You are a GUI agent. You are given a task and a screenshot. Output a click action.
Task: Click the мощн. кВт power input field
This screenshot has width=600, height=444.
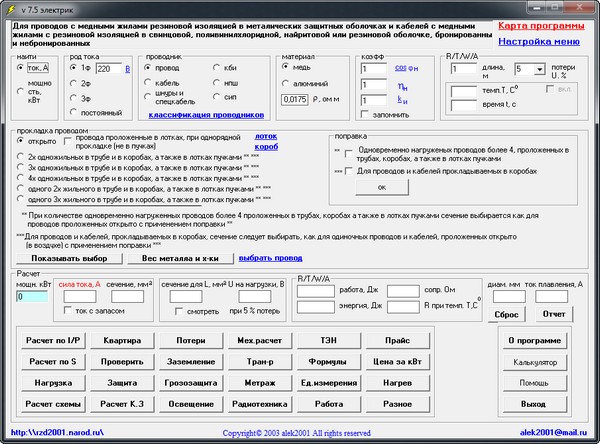tap(30, 297)
